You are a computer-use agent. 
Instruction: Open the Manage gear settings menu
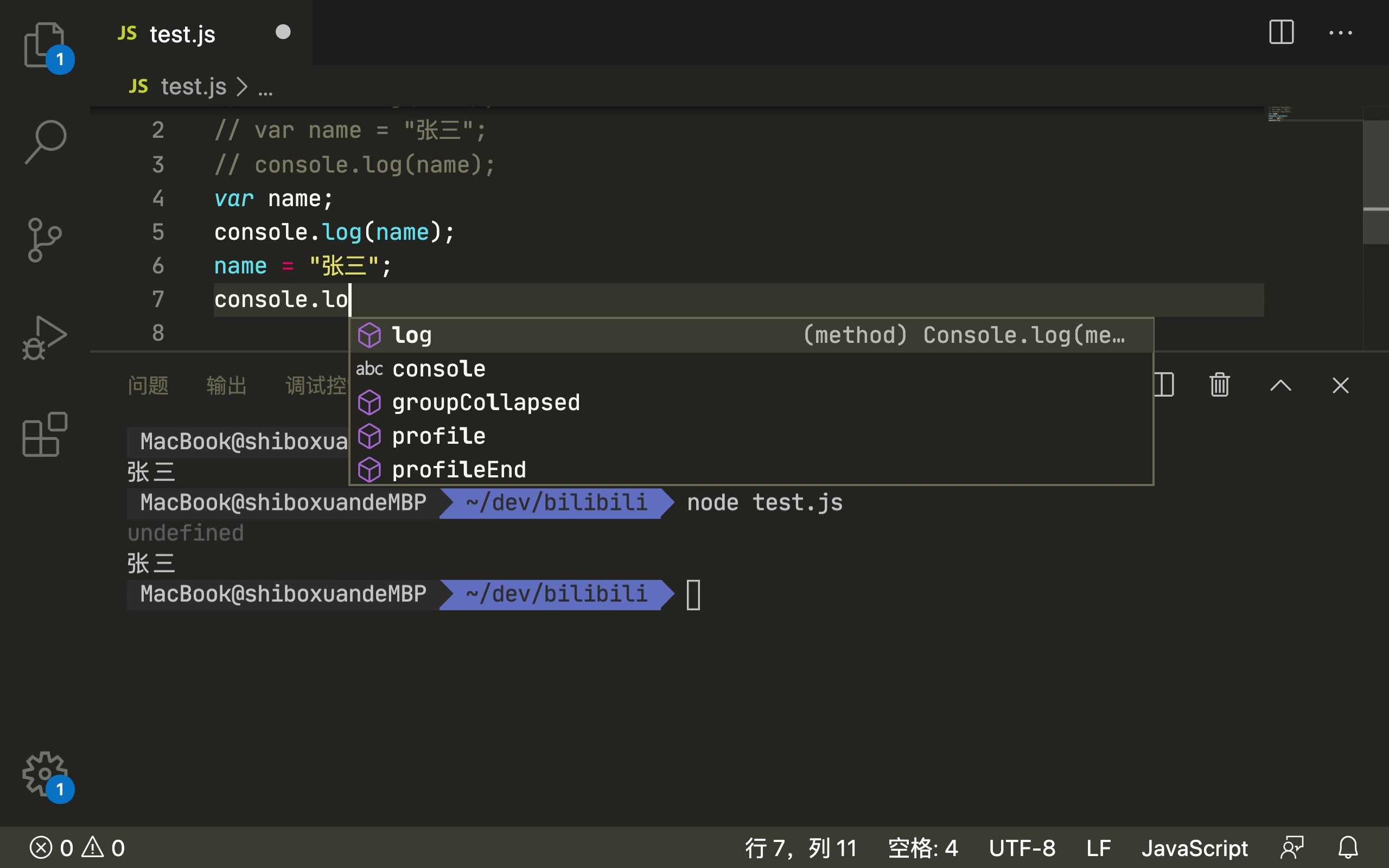coord(45,773)
